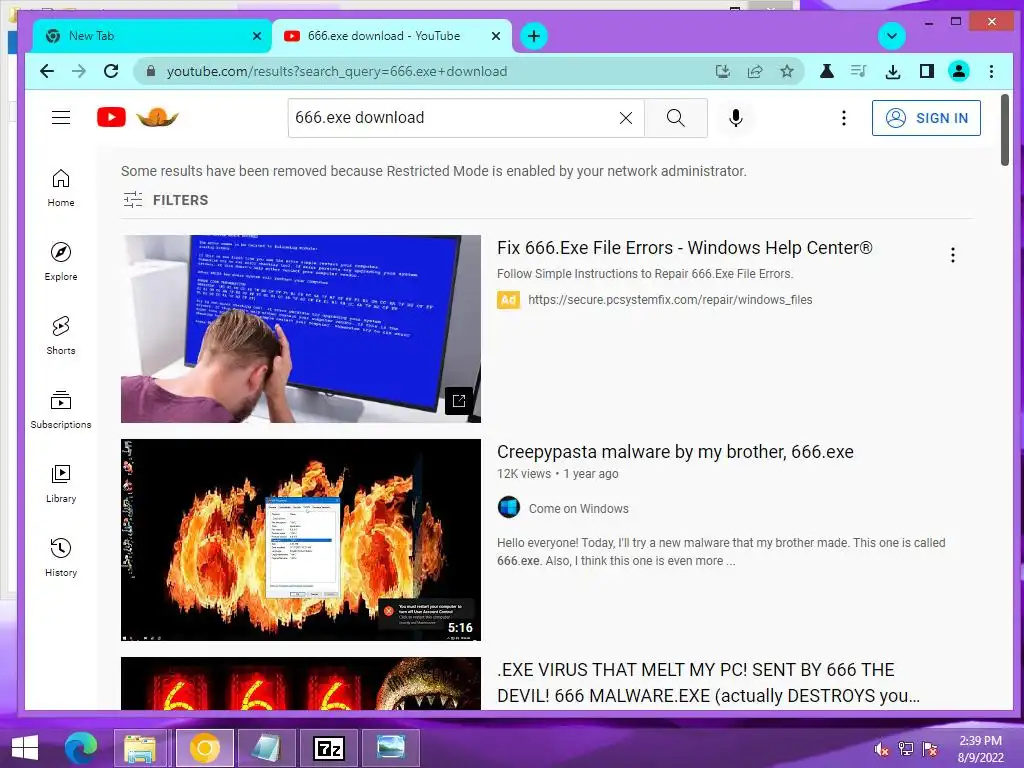
Task: Open Creepypasta malware by my brother video title
Action: coord(675,452)
